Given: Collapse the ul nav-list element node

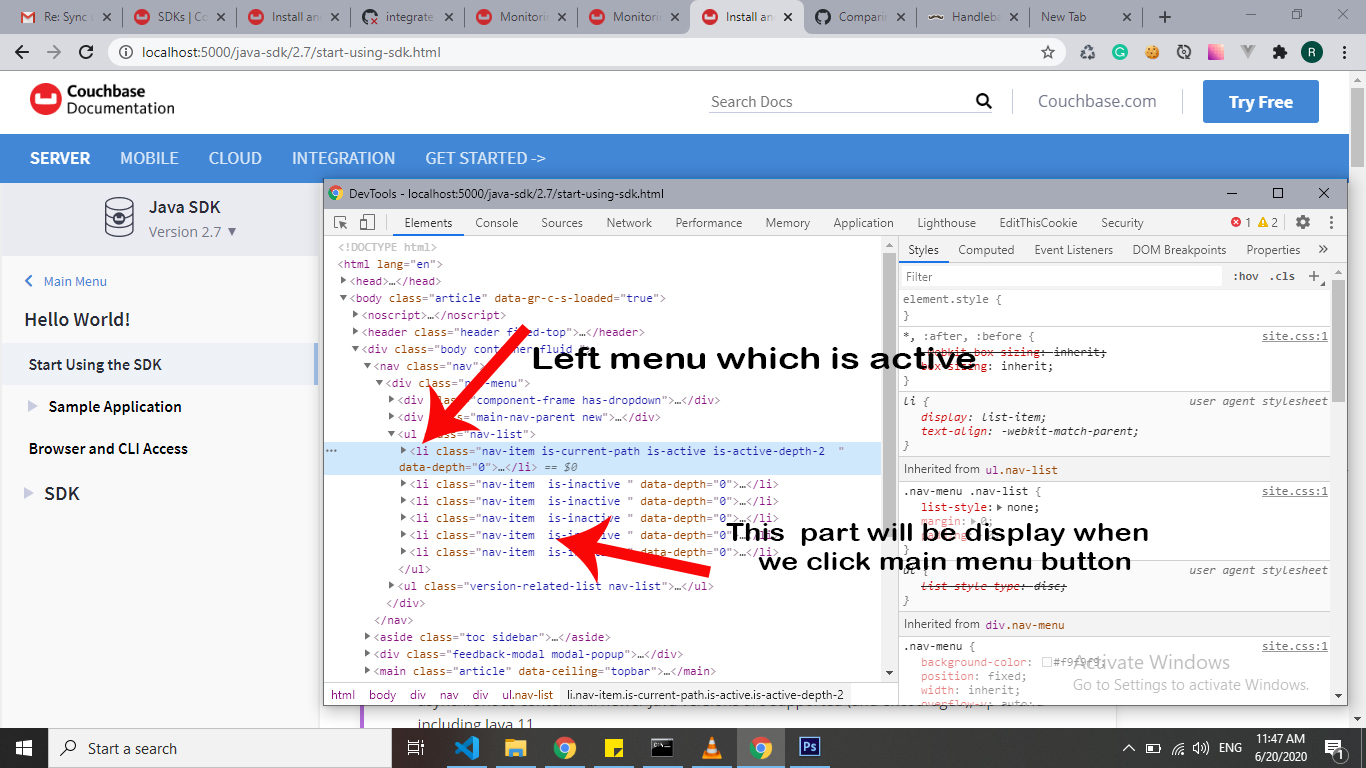Looking at the screenshot, I should point(392,434).
